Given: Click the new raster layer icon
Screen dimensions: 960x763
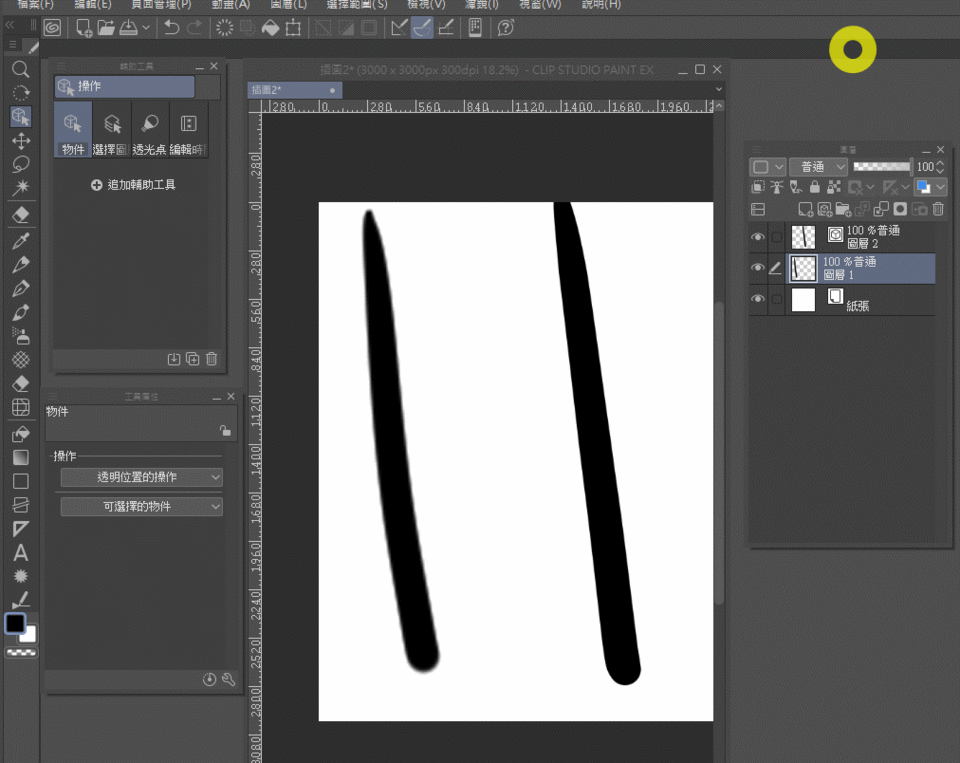Looking at the screenshot, I should (x=805, y=209).
